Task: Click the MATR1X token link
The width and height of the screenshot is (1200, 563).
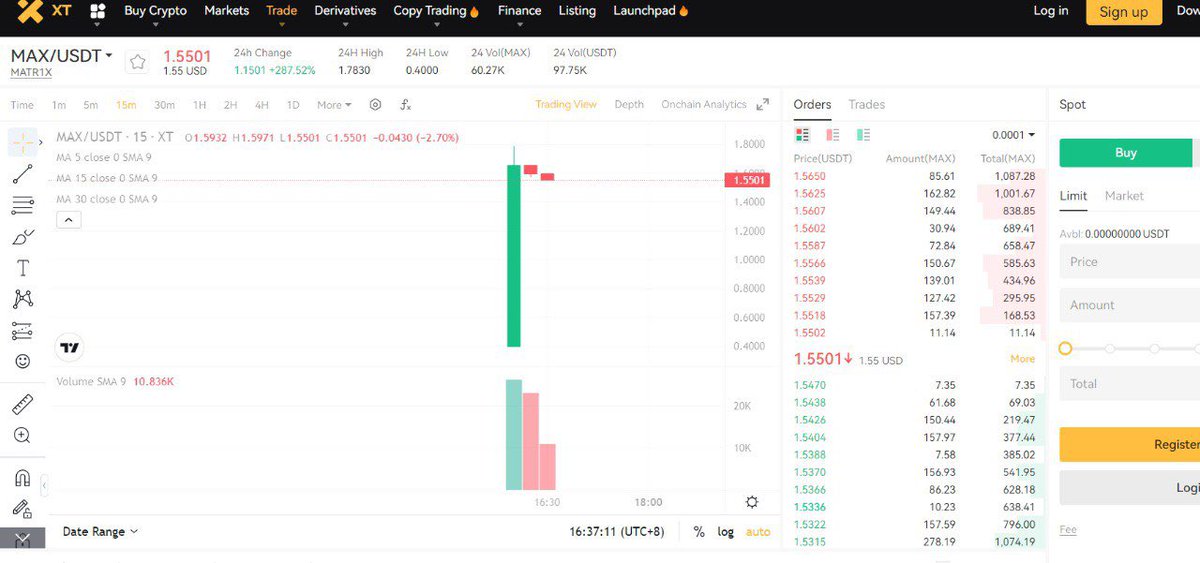Action: (31, 73)
